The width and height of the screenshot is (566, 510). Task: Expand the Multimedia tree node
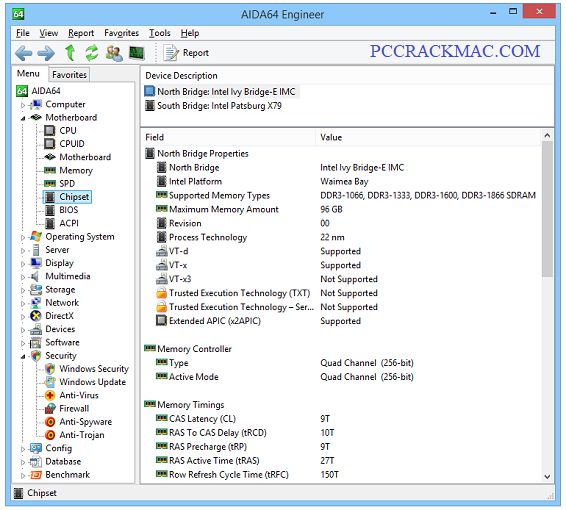click(x=22, y=277)
